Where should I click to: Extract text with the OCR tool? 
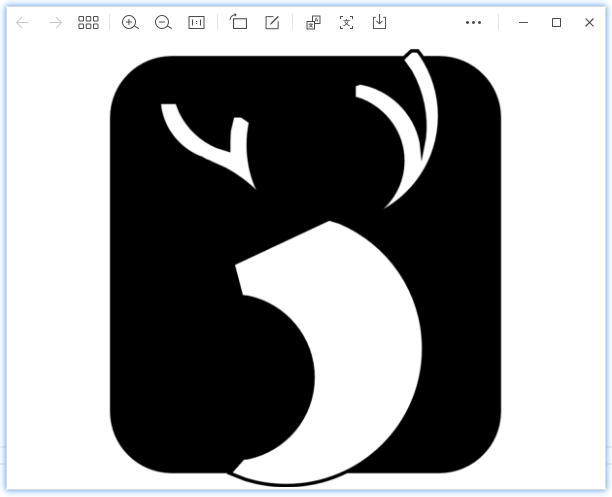347,23
